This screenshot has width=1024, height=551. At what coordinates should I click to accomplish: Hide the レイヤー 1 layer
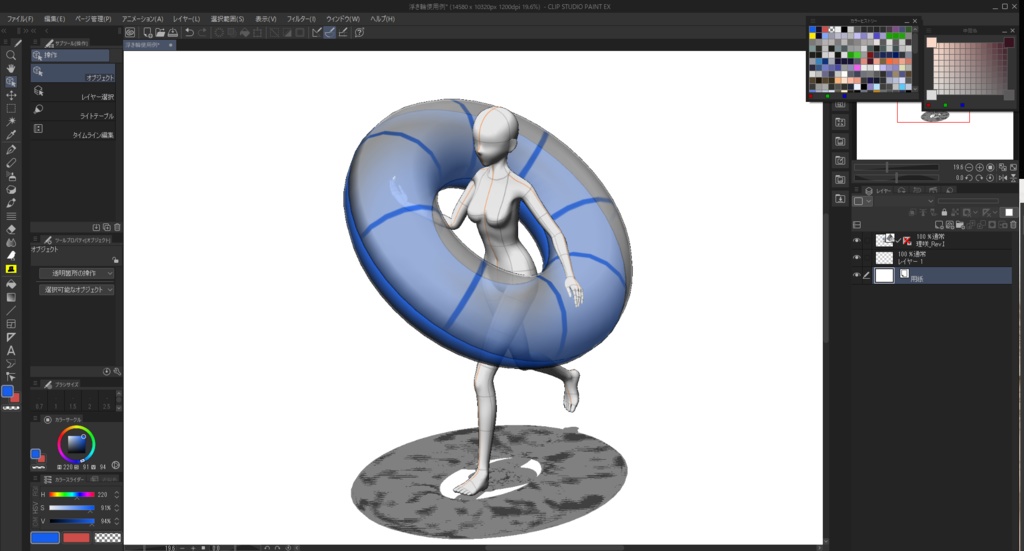857,257
